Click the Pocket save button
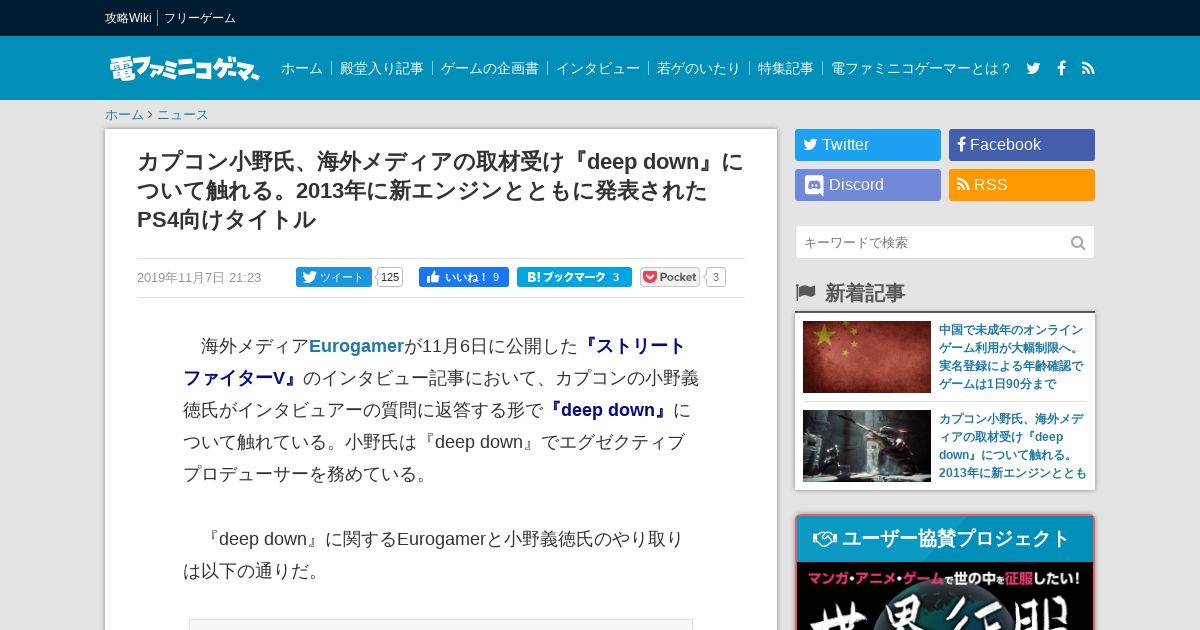Viewport: 1200px width, 630px height. [670, 277]
